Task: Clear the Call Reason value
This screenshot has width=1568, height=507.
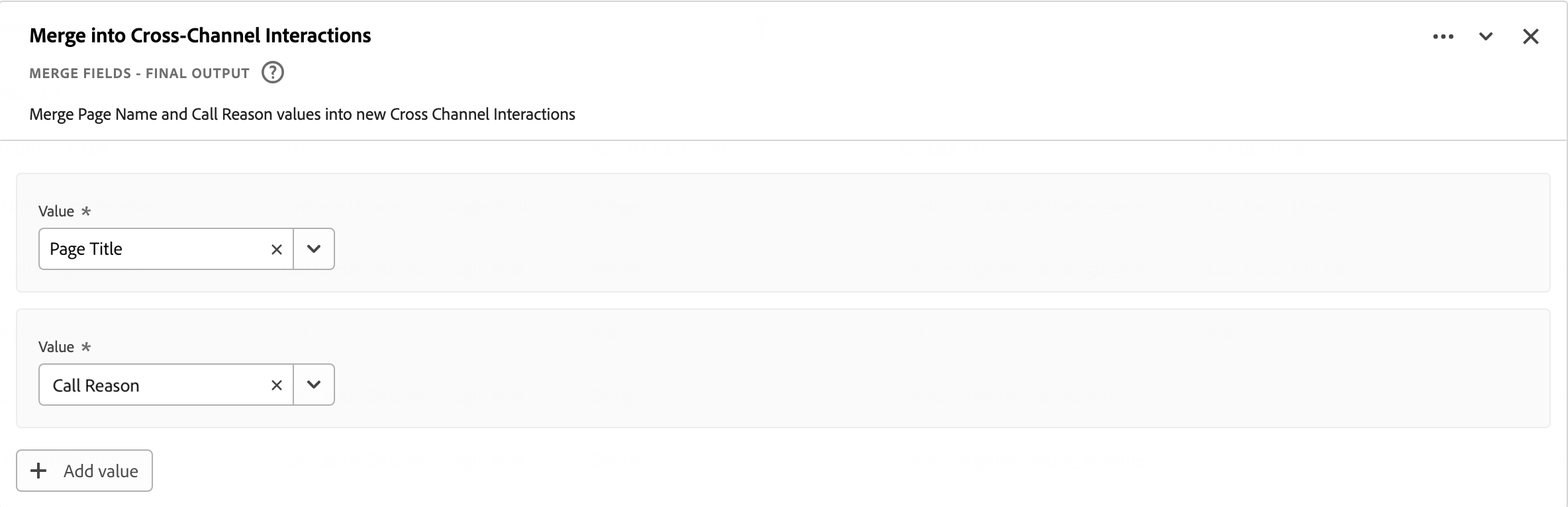Action: [277, 385]
